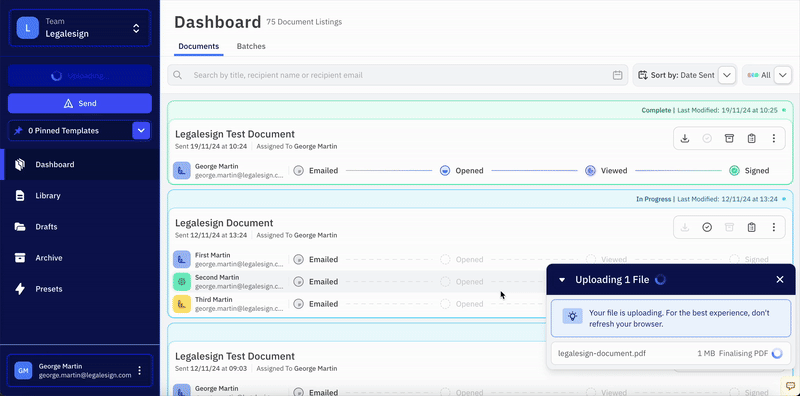Open the Legalesign Document title
This screenshot has width=800, height=396.
point(224,222)
